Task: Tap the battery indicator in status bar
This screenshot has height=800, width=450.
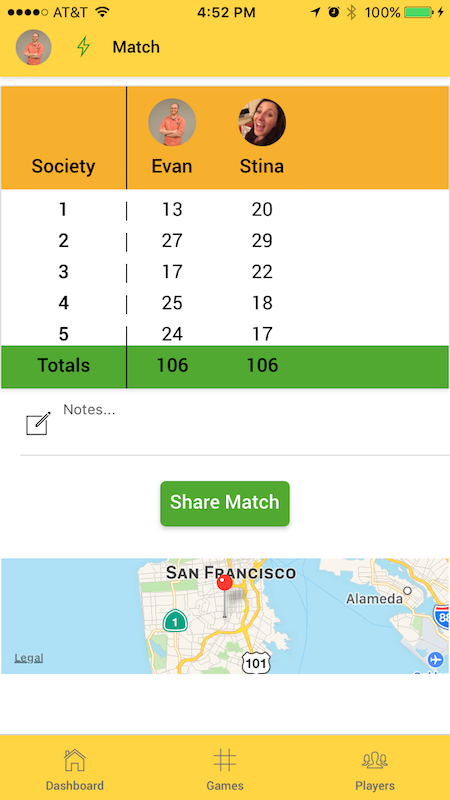Action: (419, 12)
